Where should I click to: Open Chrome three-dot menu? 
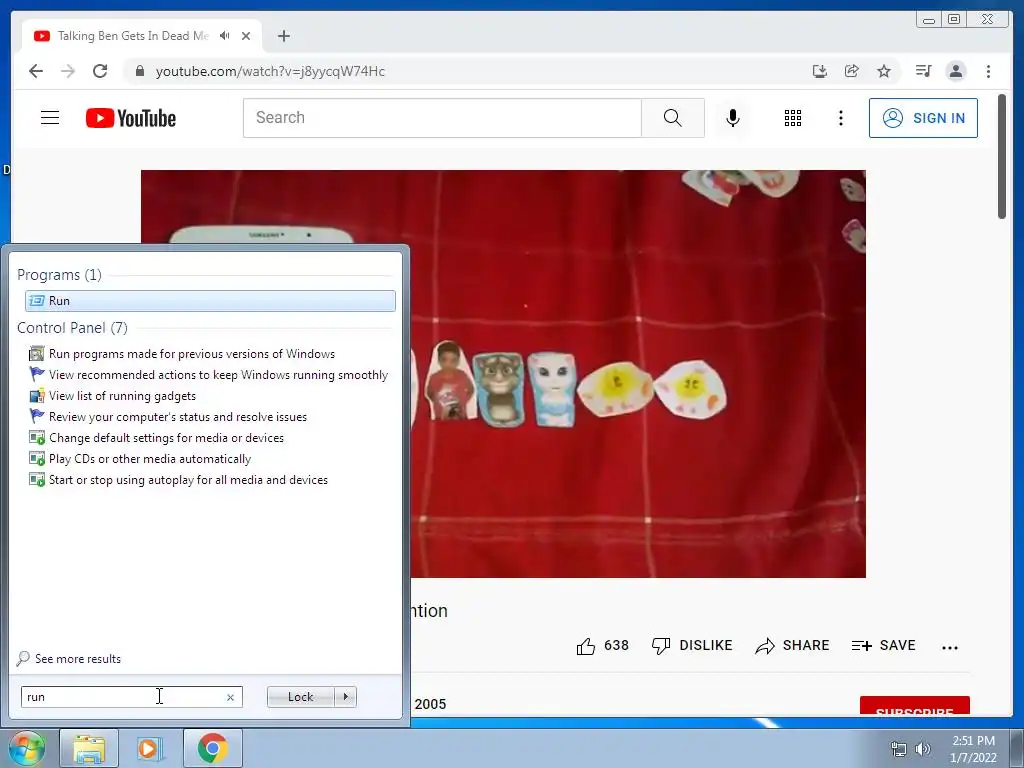pyautogui.click(x=988, y=71)
